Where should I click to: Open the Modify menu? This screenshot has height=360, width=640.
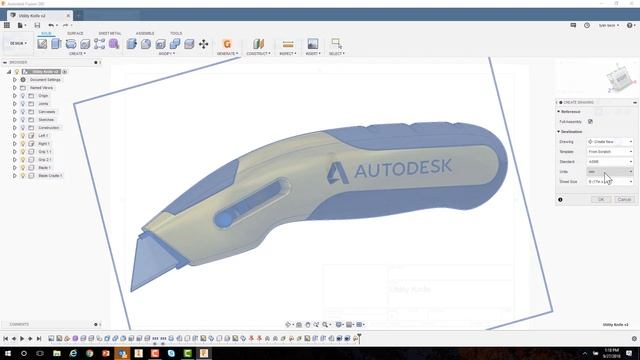167,53
